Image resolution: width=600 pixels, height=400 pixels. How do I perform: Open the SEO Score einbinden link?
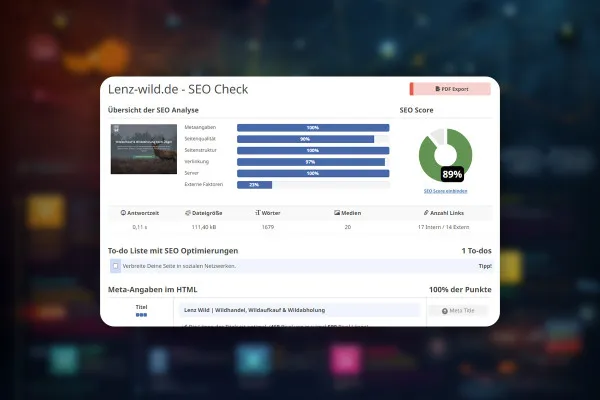click(445, 191)
